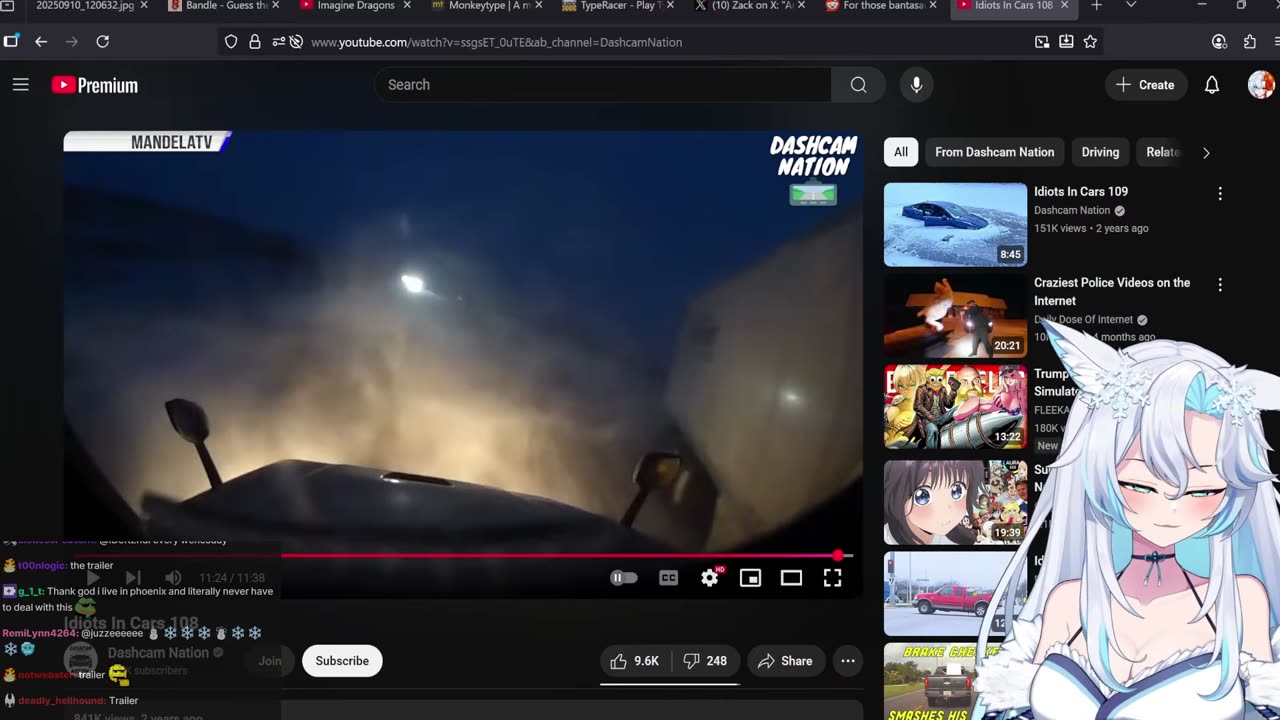The image size is (1280, 720).
Task: Open the Firefox account icon
Action: coord(1219,42)
